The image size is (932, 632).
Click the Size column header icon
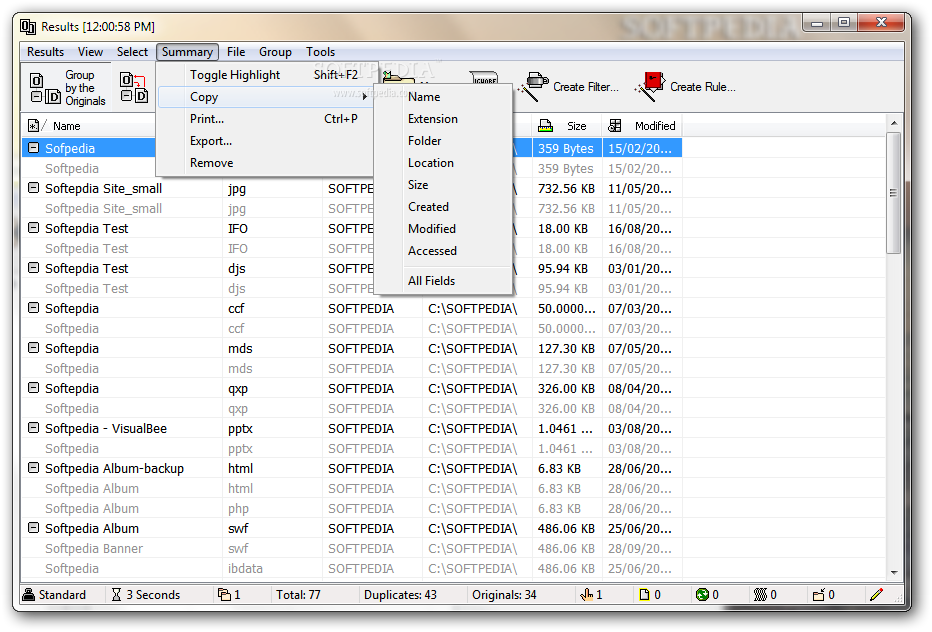[x=545, y=125]
